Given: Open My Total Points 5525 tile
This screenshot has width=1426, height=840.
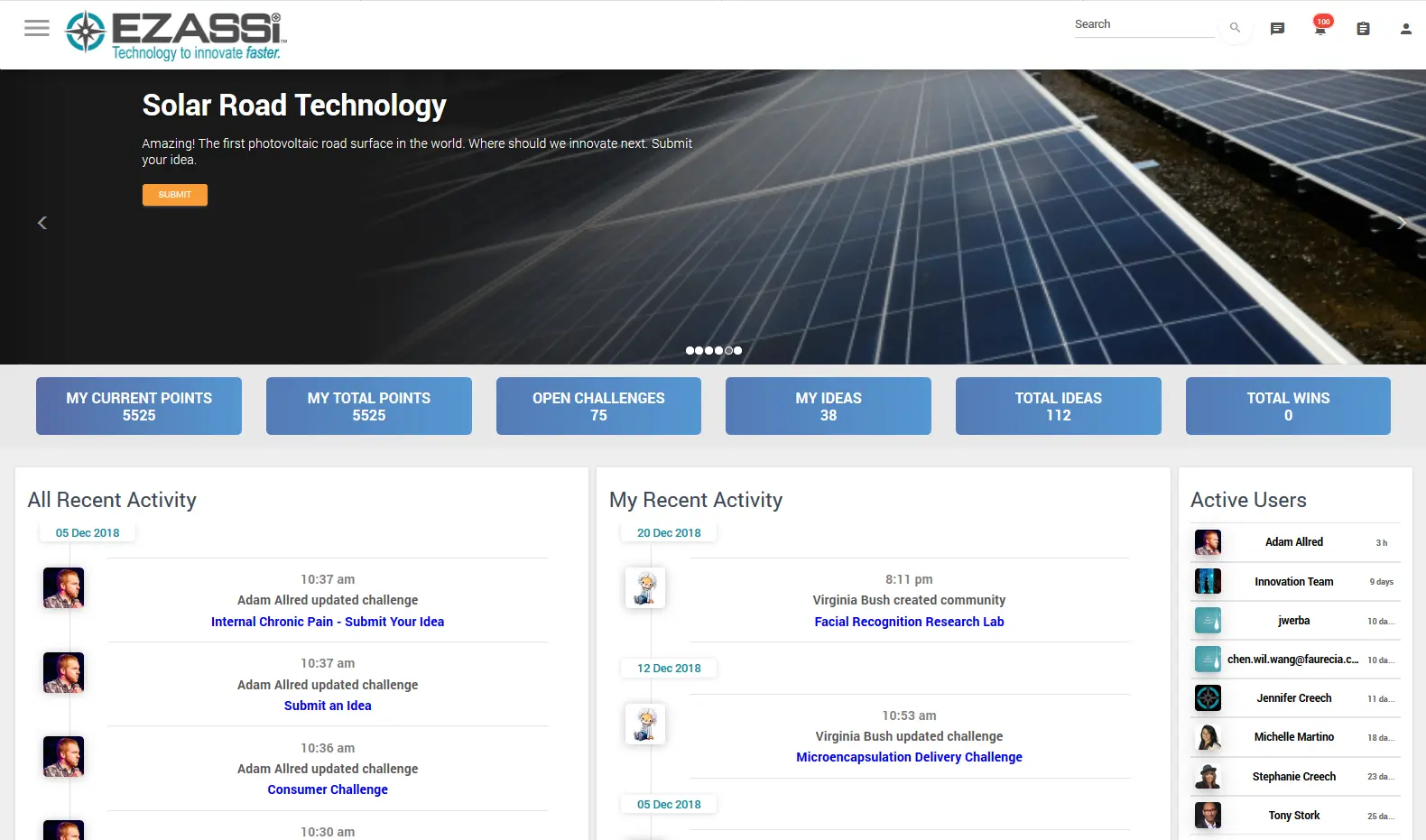Looking at the screenshot, I should pos(369,406).
